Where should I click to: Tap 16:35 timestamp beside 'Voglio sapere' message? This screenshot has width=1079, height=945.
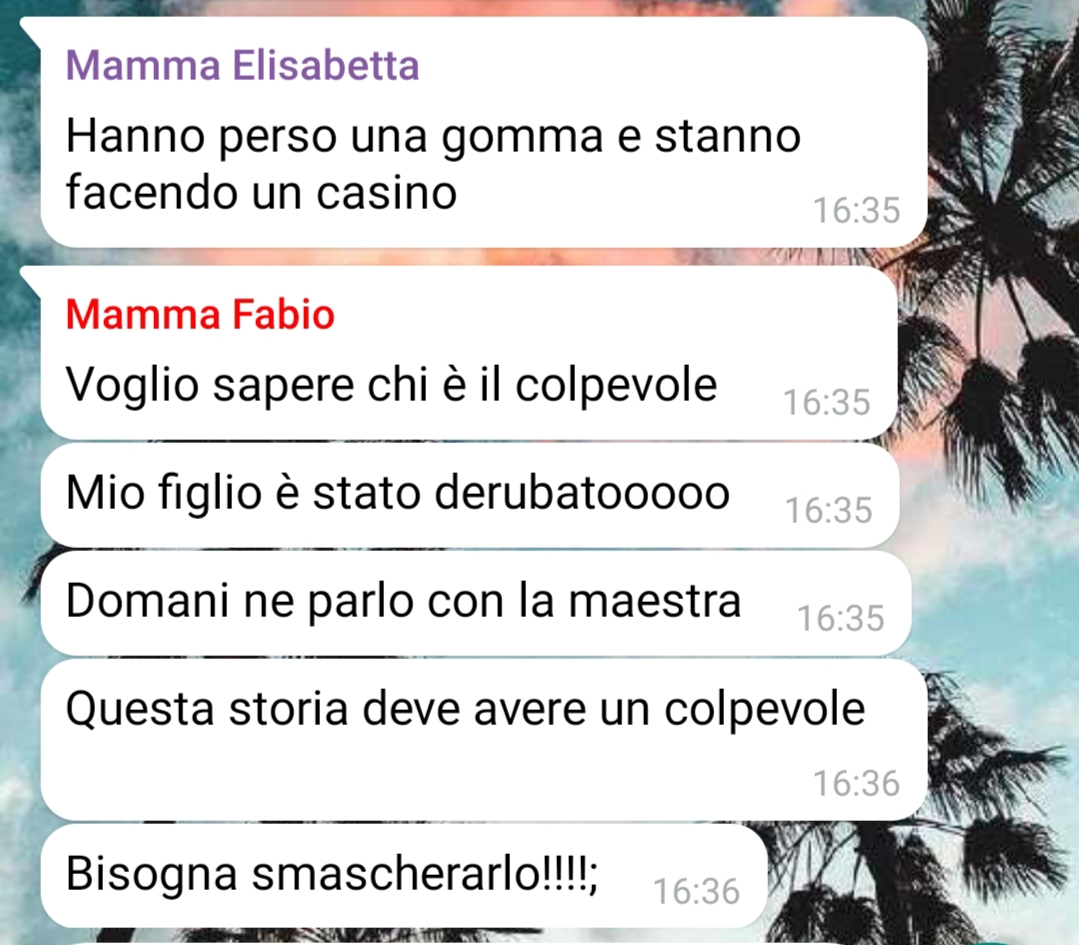(x=826, y=403)
